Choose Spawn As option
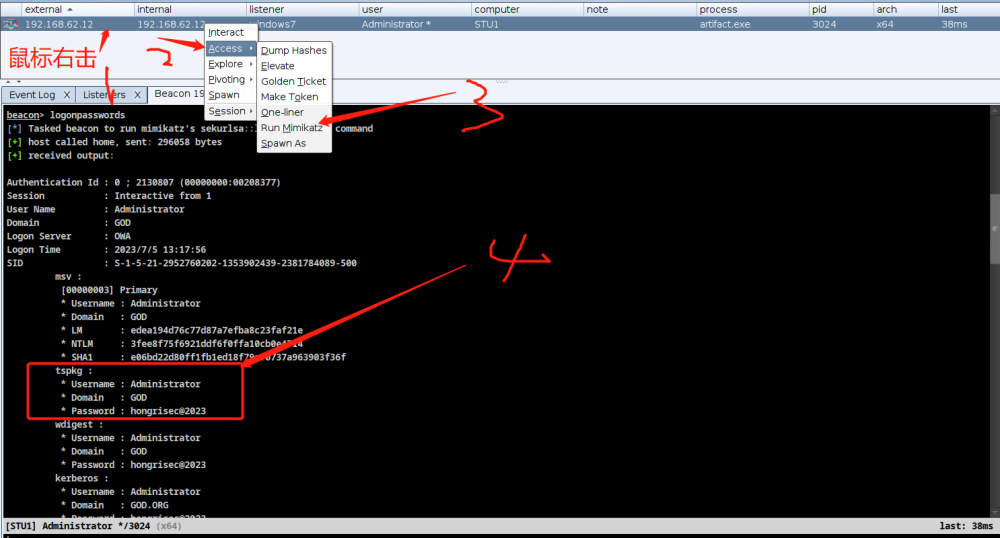 284,143
